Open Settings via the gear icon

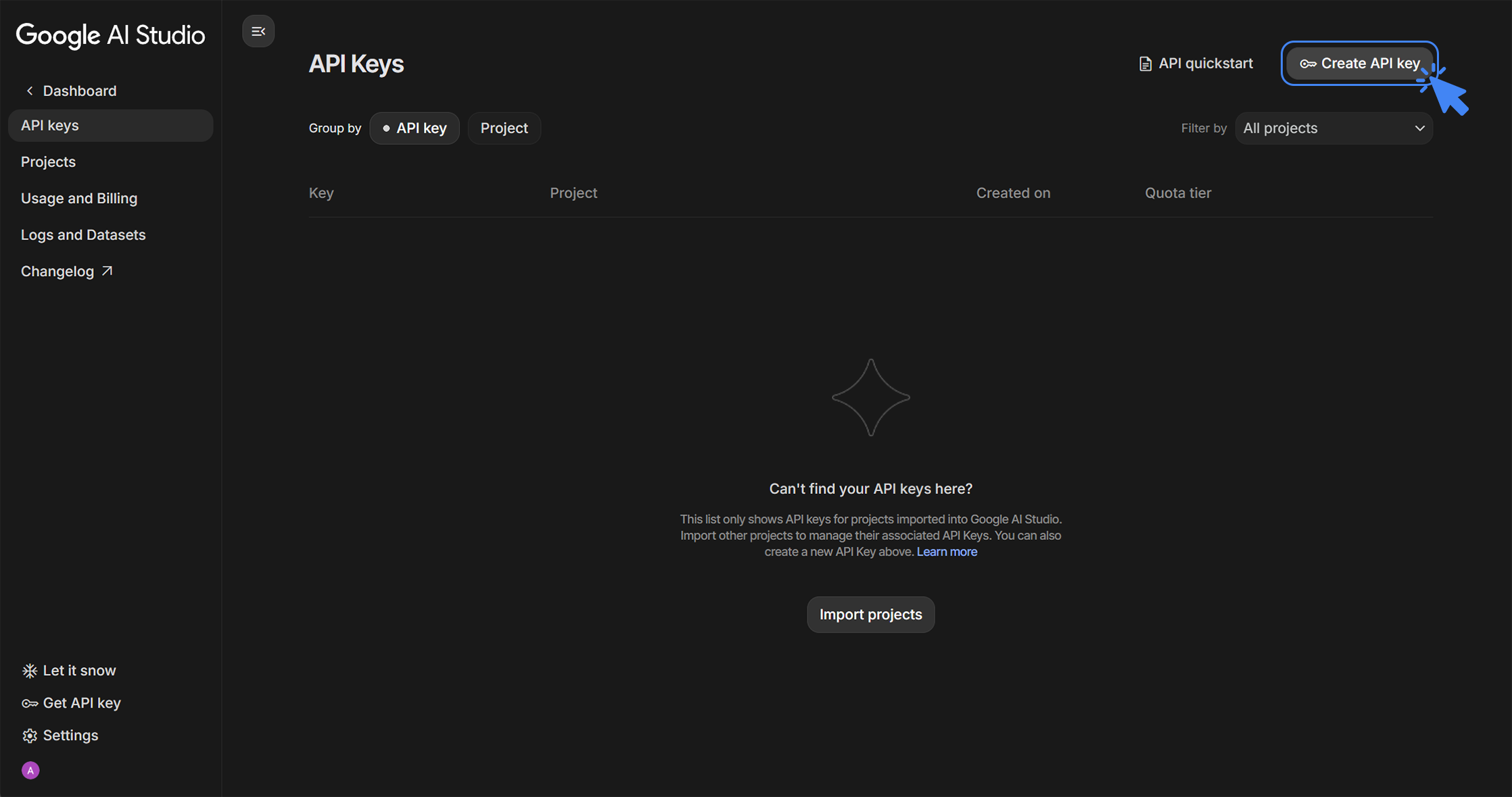30,735
